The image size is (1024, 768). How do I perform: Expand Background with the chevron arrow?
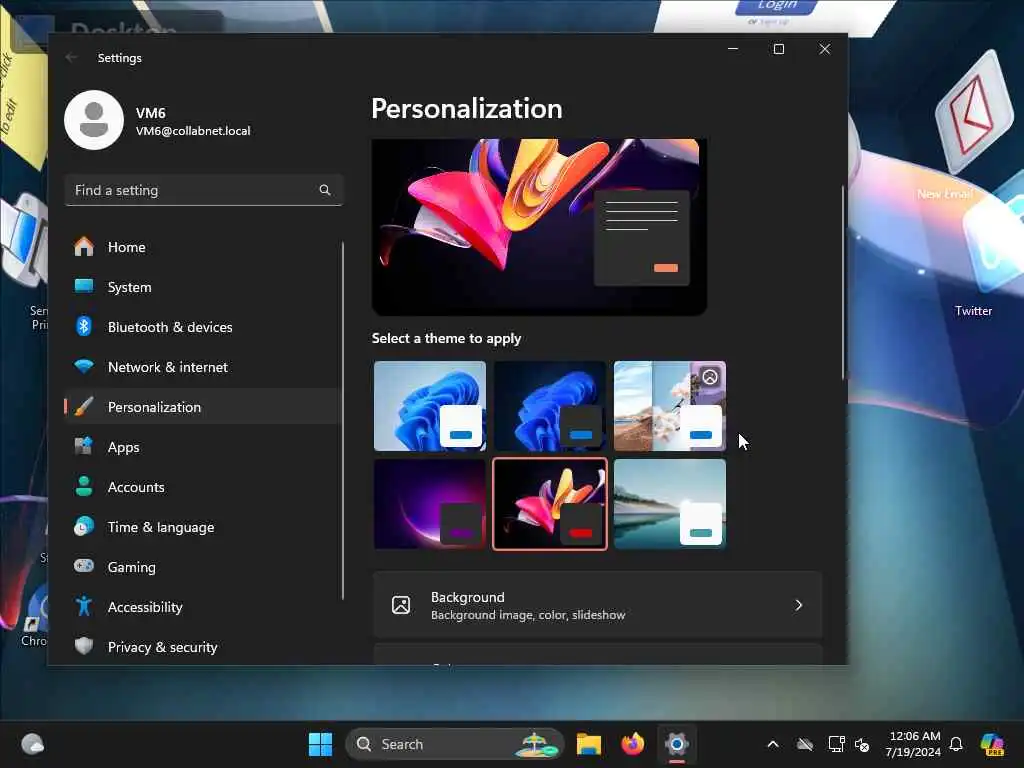coord(798,605)
